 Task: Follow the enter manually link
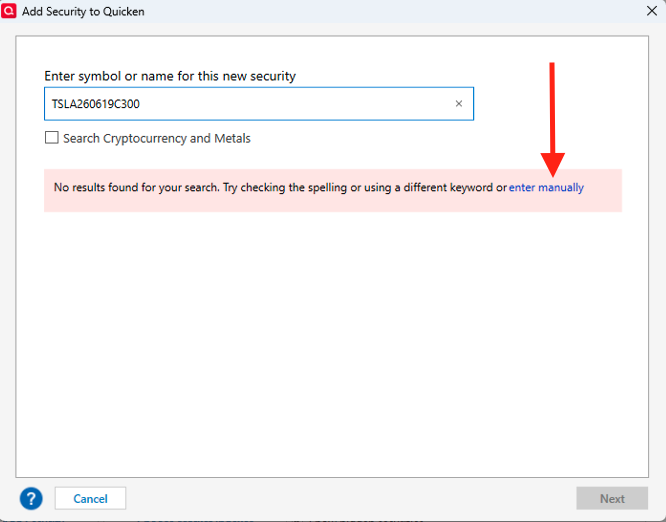click(546, 187)
